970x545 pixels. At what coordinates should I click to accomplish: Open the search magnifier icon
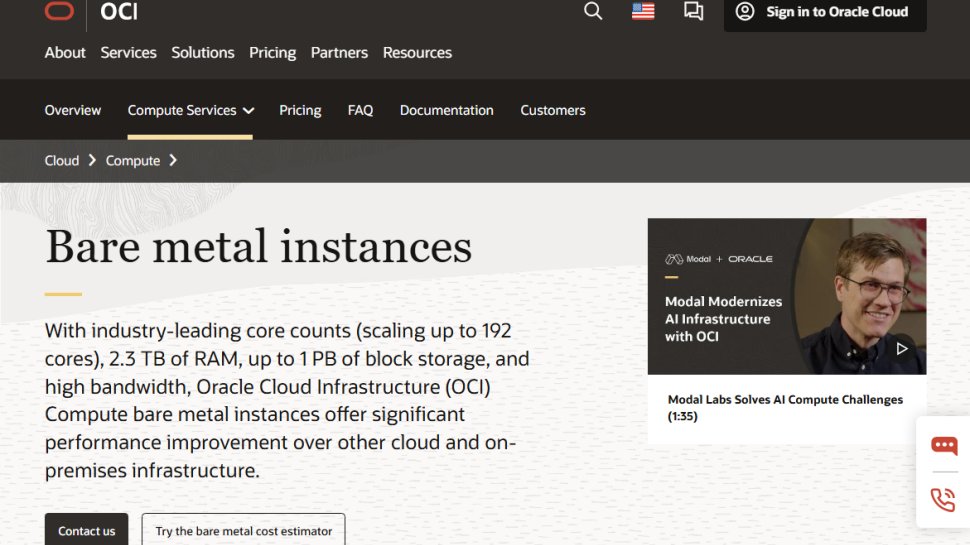[x=593, y=11]
